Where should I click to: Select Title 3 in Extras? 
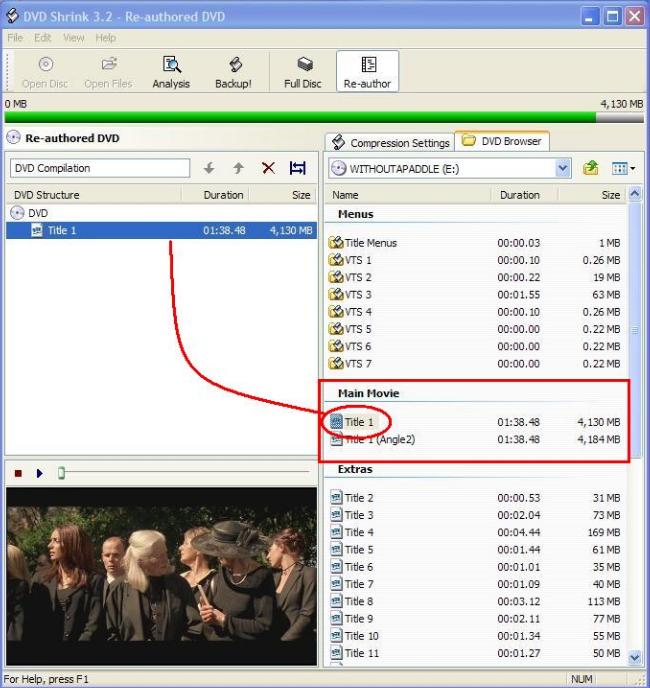(352, 515)
